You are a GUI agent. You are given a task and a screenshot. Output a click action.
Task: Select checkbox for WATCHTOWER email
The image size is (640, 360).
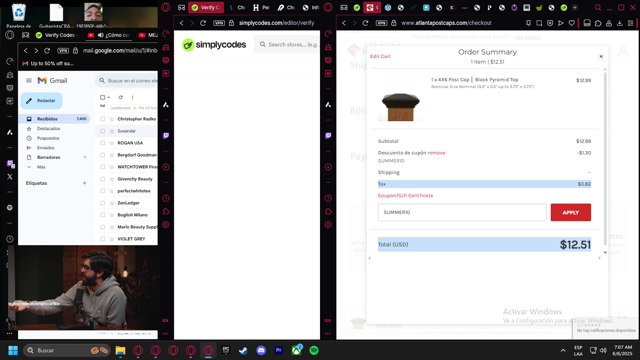[x=102, y=167]
